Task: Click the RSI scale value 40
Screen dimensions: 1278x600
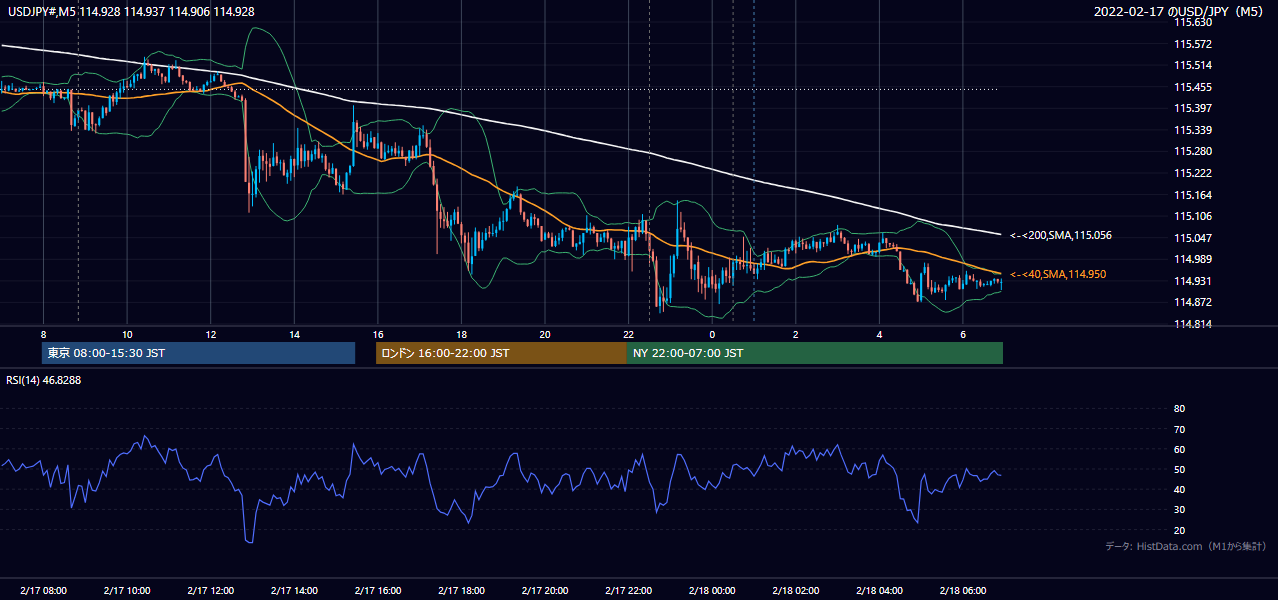Action: click(x=1179, y=490)
